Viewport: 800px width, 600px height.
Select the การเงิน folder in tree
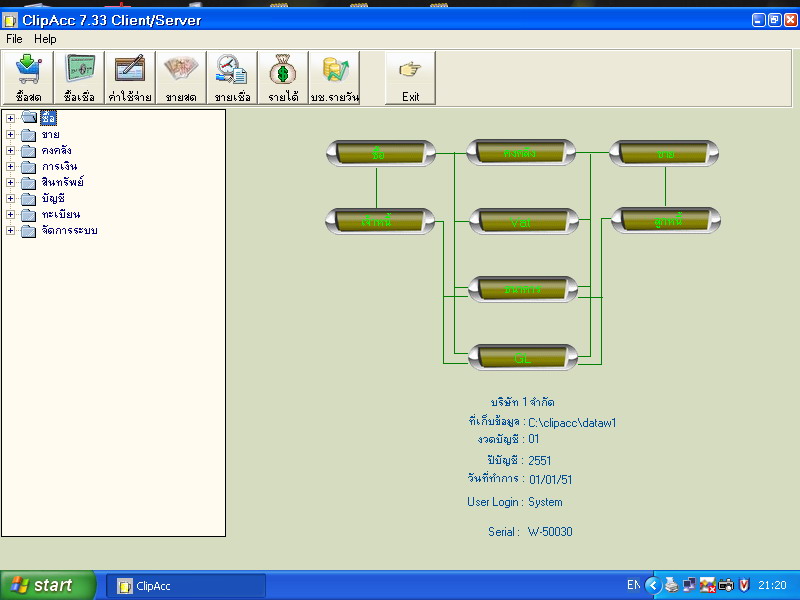[x=59, y=166]
